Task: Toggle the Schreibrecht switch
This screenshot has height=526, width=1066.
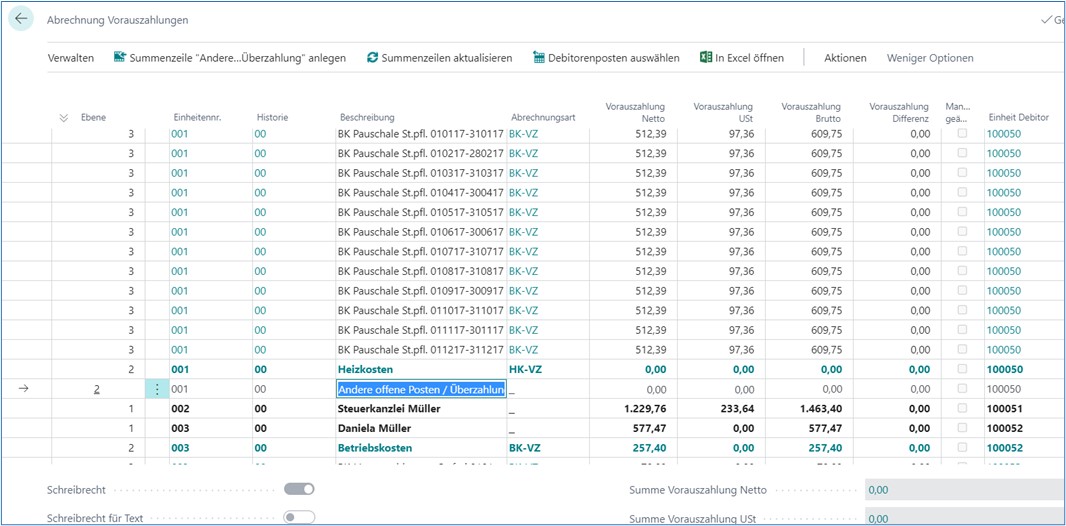Action: click(299, 489)
